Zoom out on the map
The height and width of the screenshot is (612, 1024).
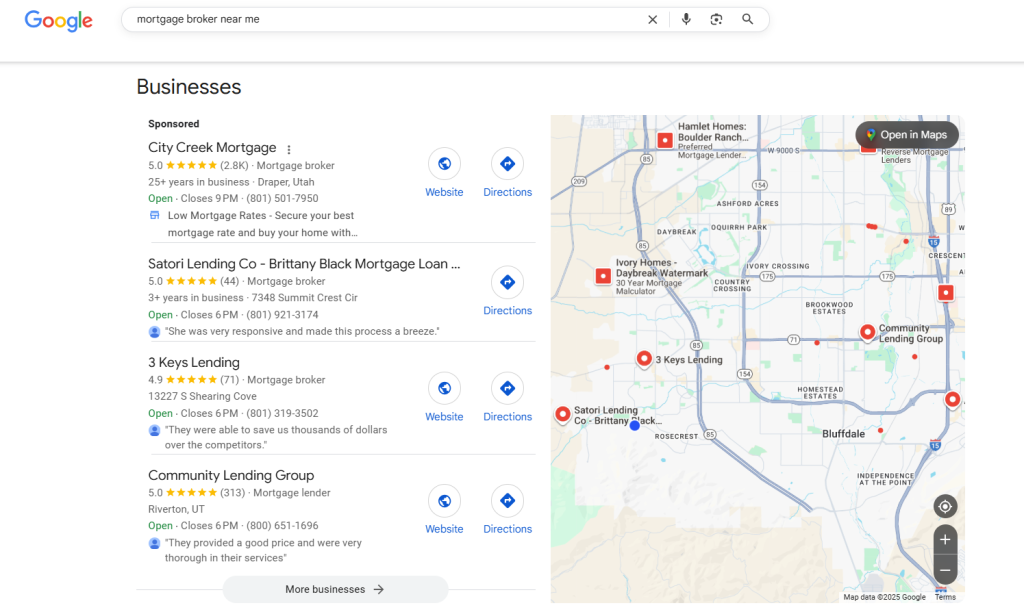(x=945, y=570)
